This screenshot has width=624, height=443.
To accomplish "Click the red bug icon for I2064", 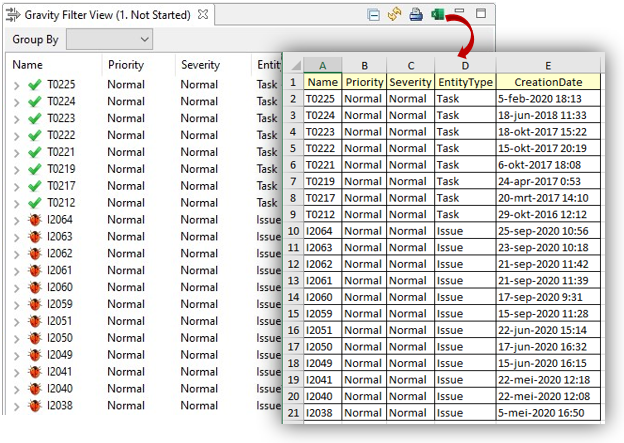I will tap(35, 219).
